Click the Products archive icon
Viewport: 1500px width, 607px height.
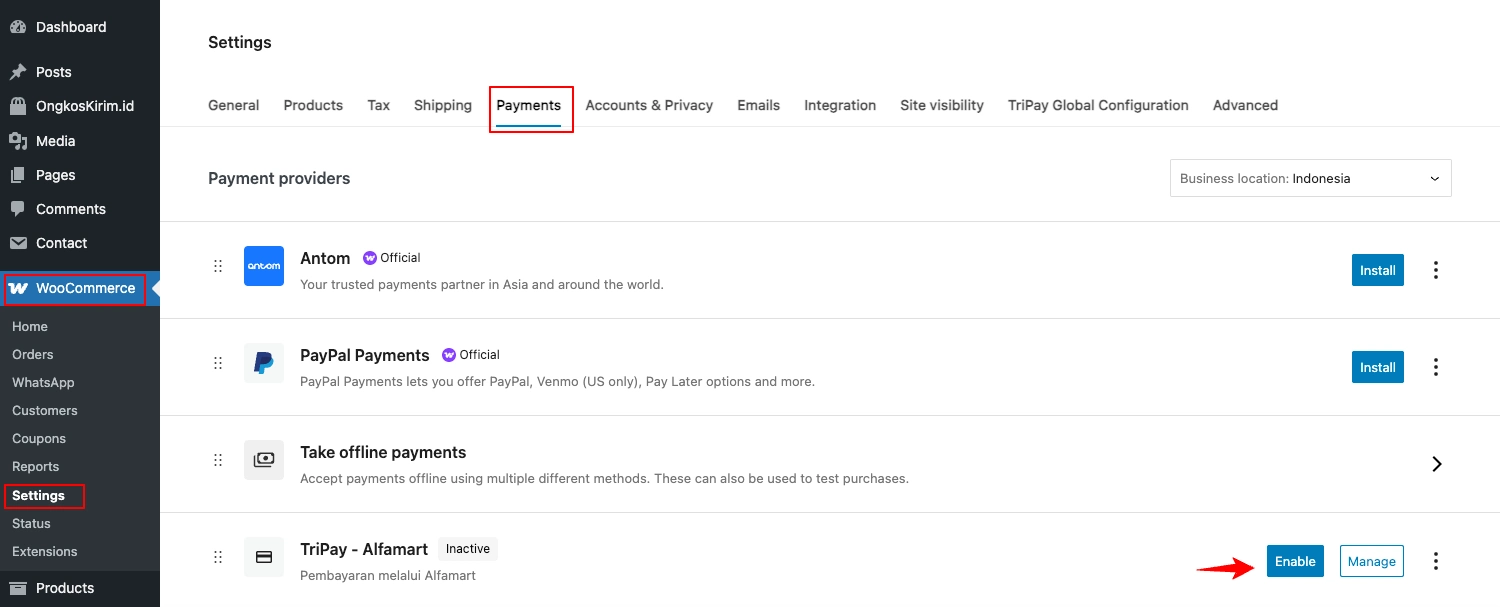pyautogui.click(x=18, y=588)
